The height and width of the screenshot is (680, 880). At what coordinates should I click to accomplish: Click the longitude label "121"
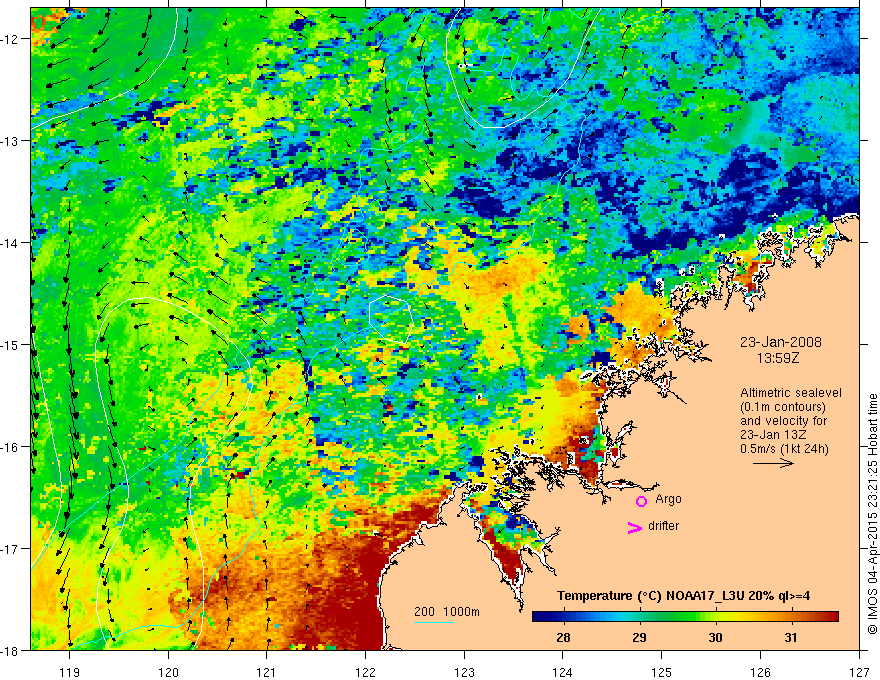[x=267, y=672]
